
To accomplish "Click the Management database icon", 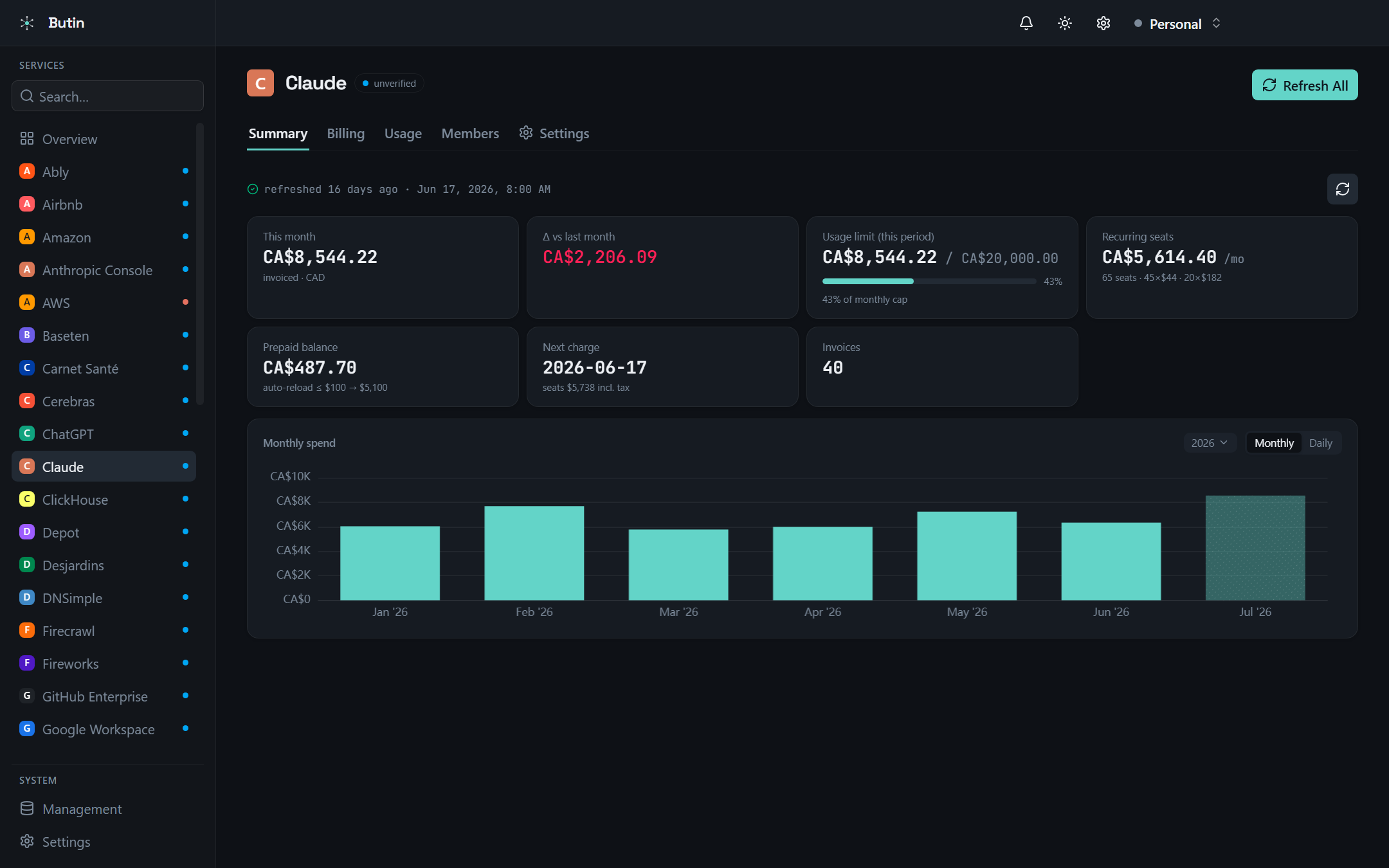I will tap(27, 808).
